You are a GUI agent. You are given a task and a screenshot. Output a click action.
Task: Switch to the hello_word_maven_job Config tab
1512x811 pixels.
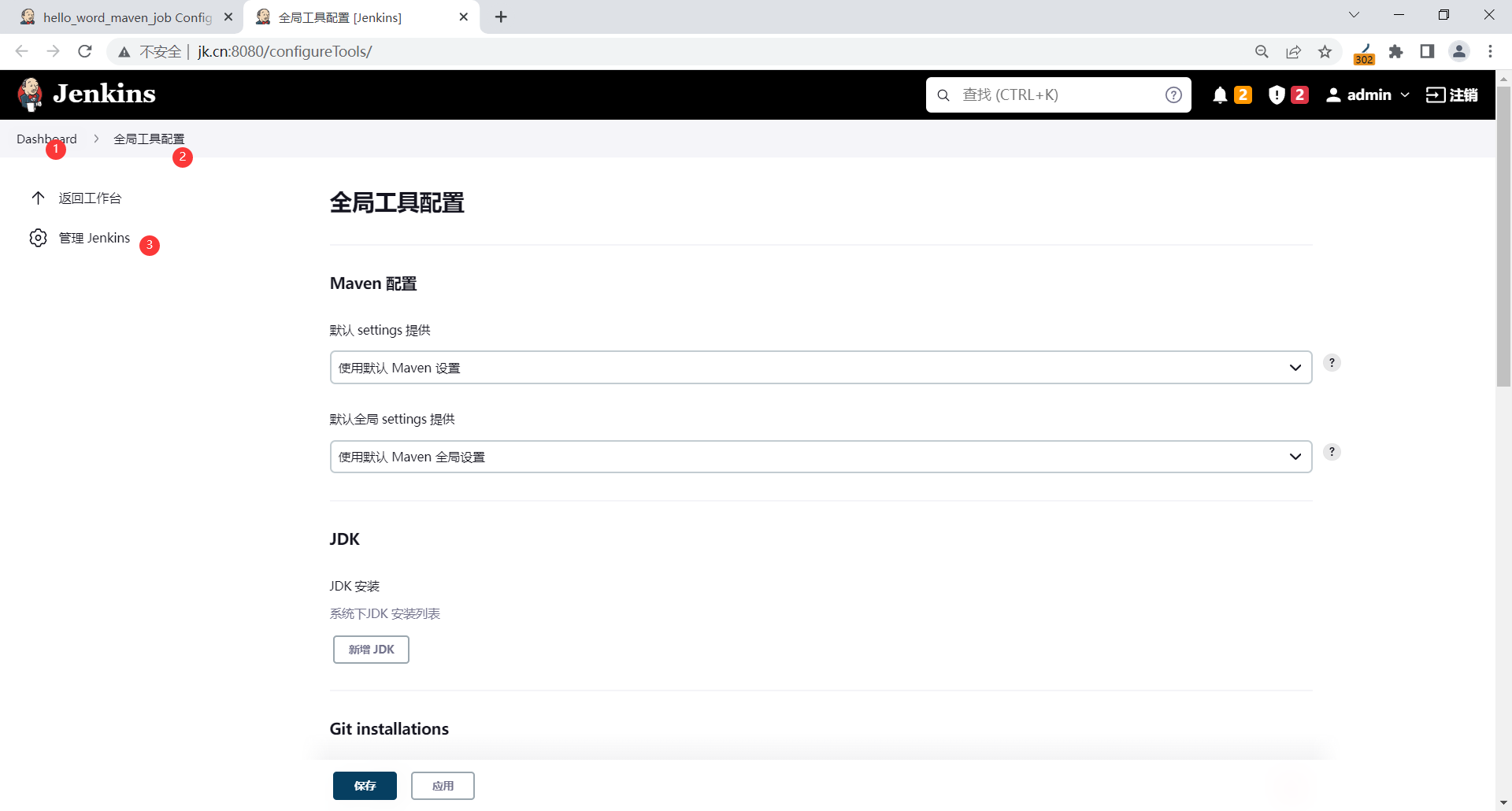(122, 17)
